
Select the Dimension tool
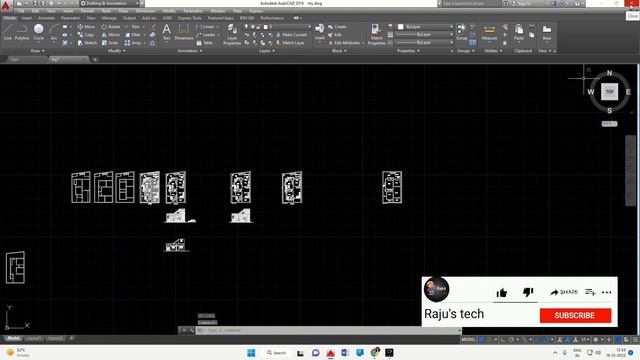(184, 32)
